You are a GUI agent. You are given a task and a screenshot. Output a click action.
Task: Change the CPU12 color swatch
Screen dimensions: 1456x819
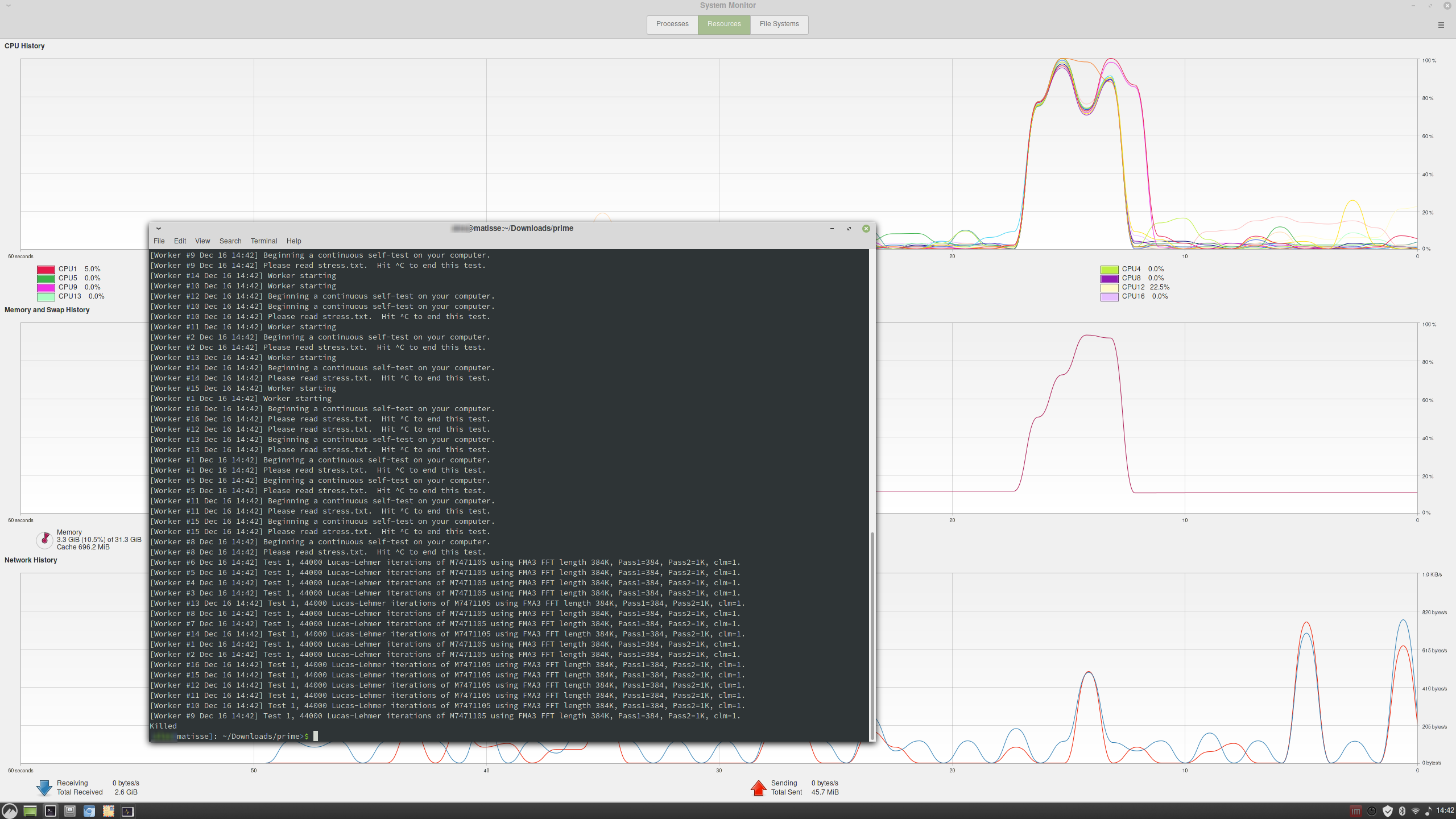pos(1109,288)
